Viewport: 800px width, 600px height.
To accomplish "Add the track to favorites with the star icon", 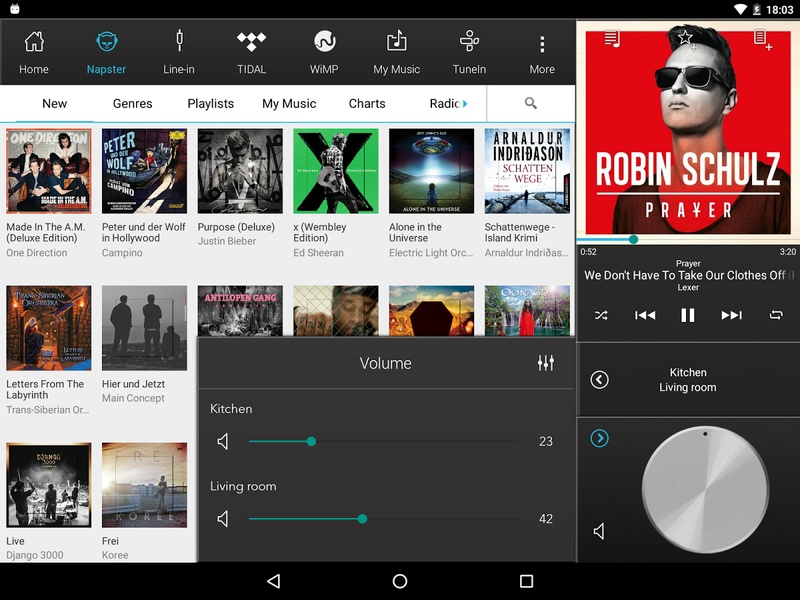I will pos(685,37).
